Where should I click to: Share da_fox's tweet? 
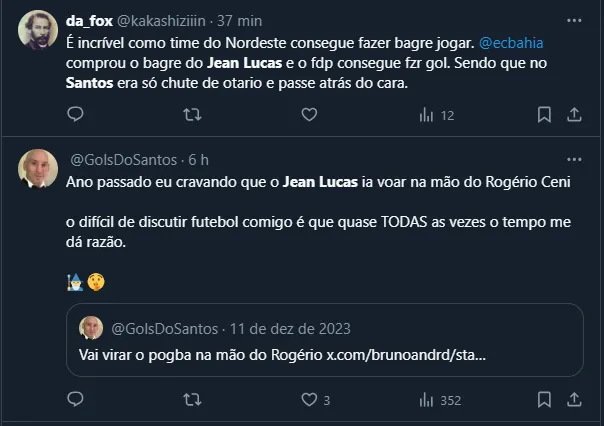[575, 115]
